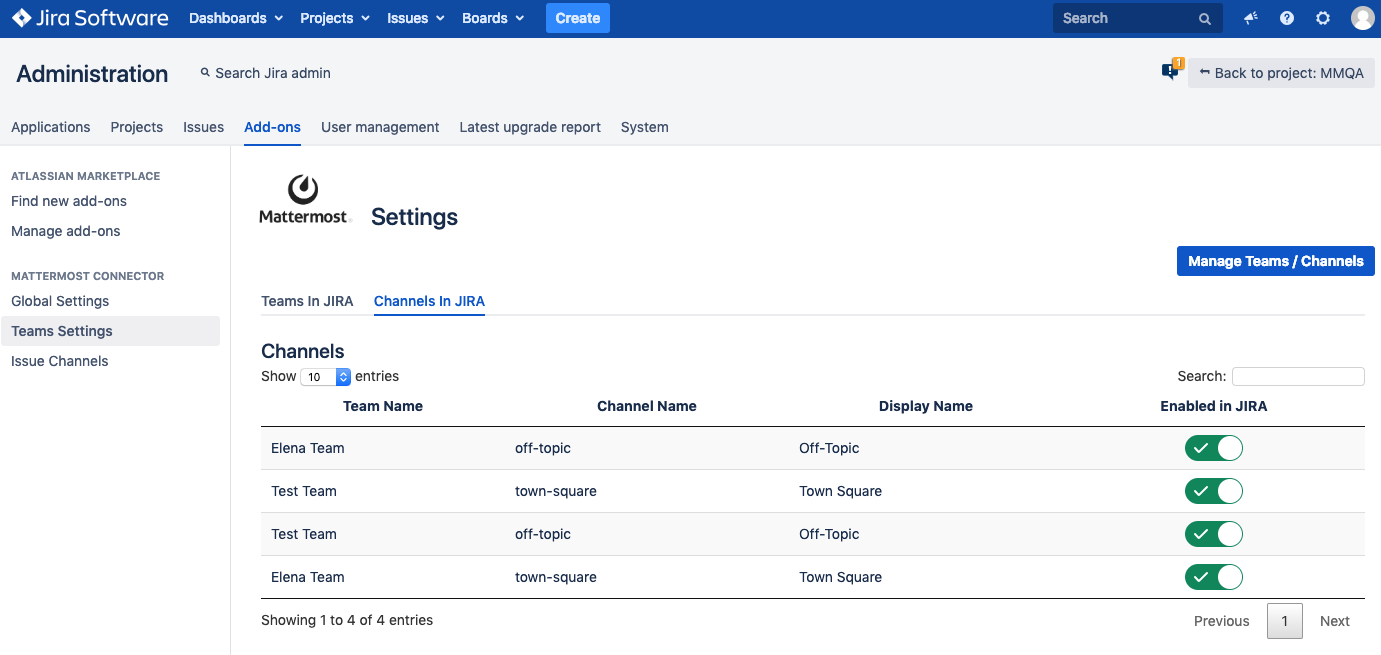Image resolution: width=1381 pixels, height=655 pixels.
Task: Click the Mattermost logo
Action: (304, 200)
